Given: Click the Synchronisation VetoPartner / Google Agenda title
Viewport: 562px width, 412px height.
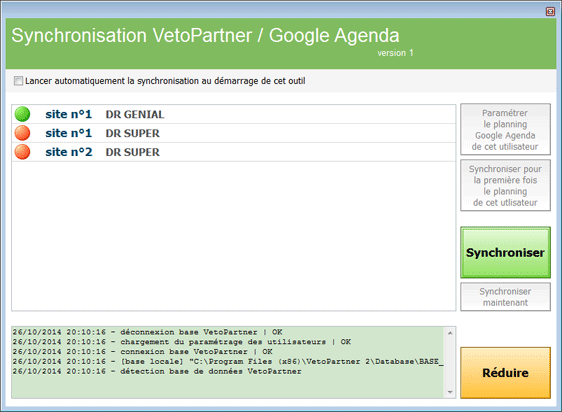Looking at the screenshot, I should click(x=205, y=35).
